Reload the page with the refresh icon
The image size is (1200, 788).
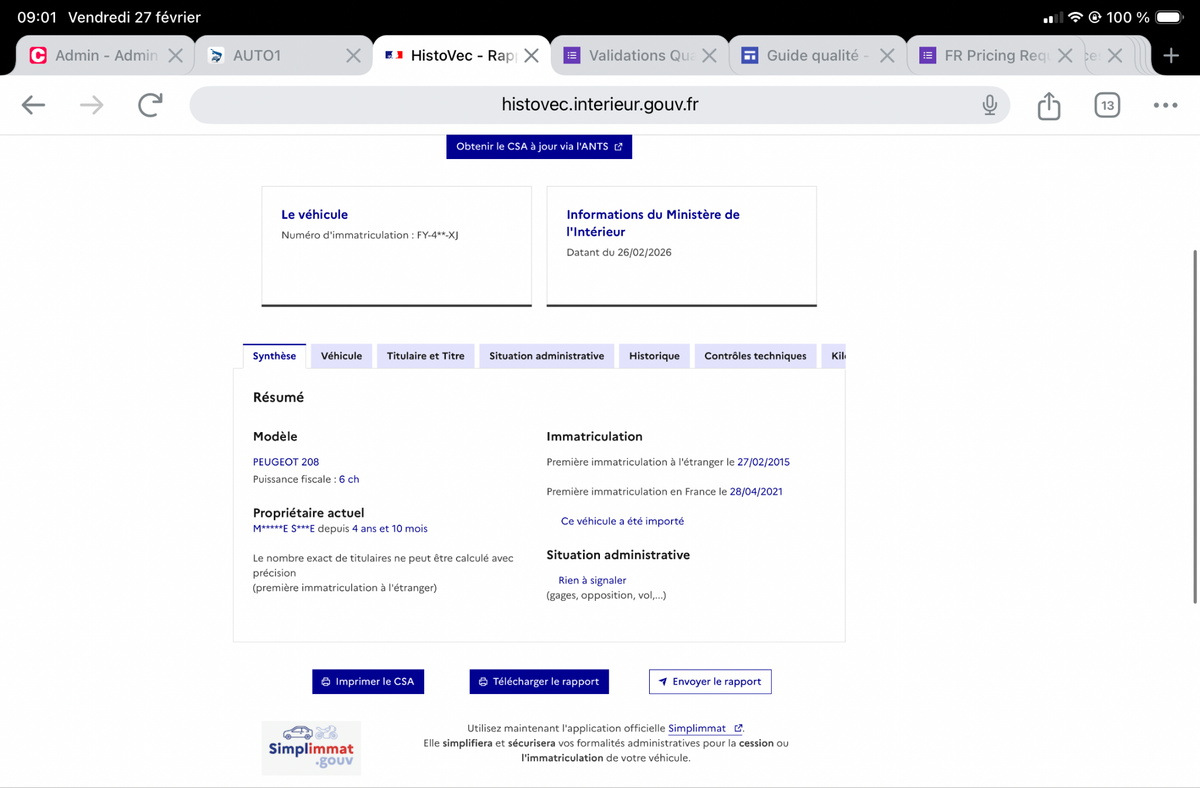[x=150, y=105]
